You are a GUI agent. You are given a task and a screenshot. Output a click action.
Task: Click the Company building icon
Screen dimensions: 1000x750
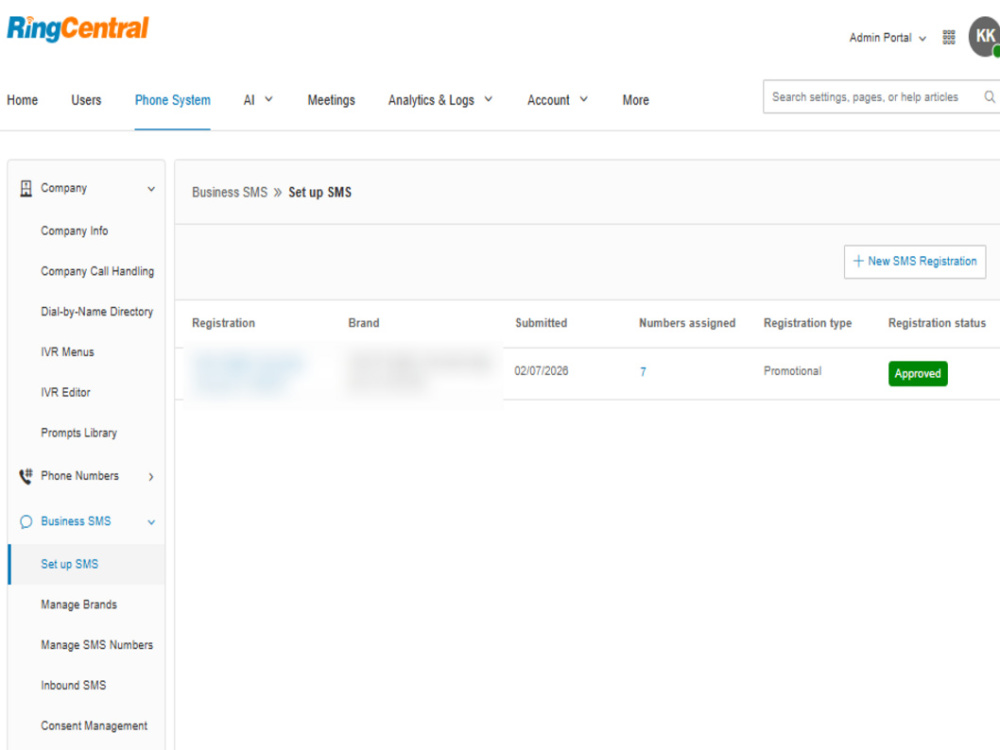[x=26, y=188]
